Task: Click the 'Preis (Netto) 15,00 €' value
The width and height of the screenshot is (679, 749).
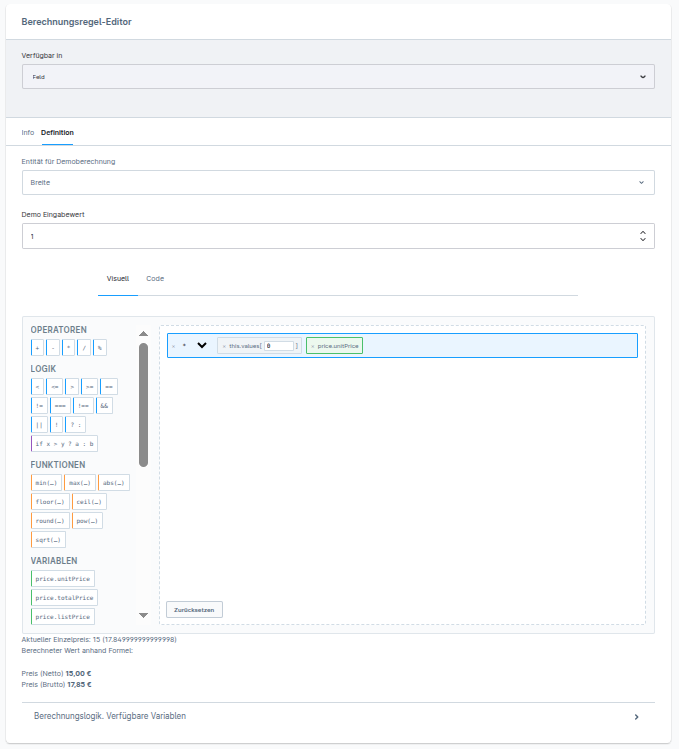Action: (56, 674)
